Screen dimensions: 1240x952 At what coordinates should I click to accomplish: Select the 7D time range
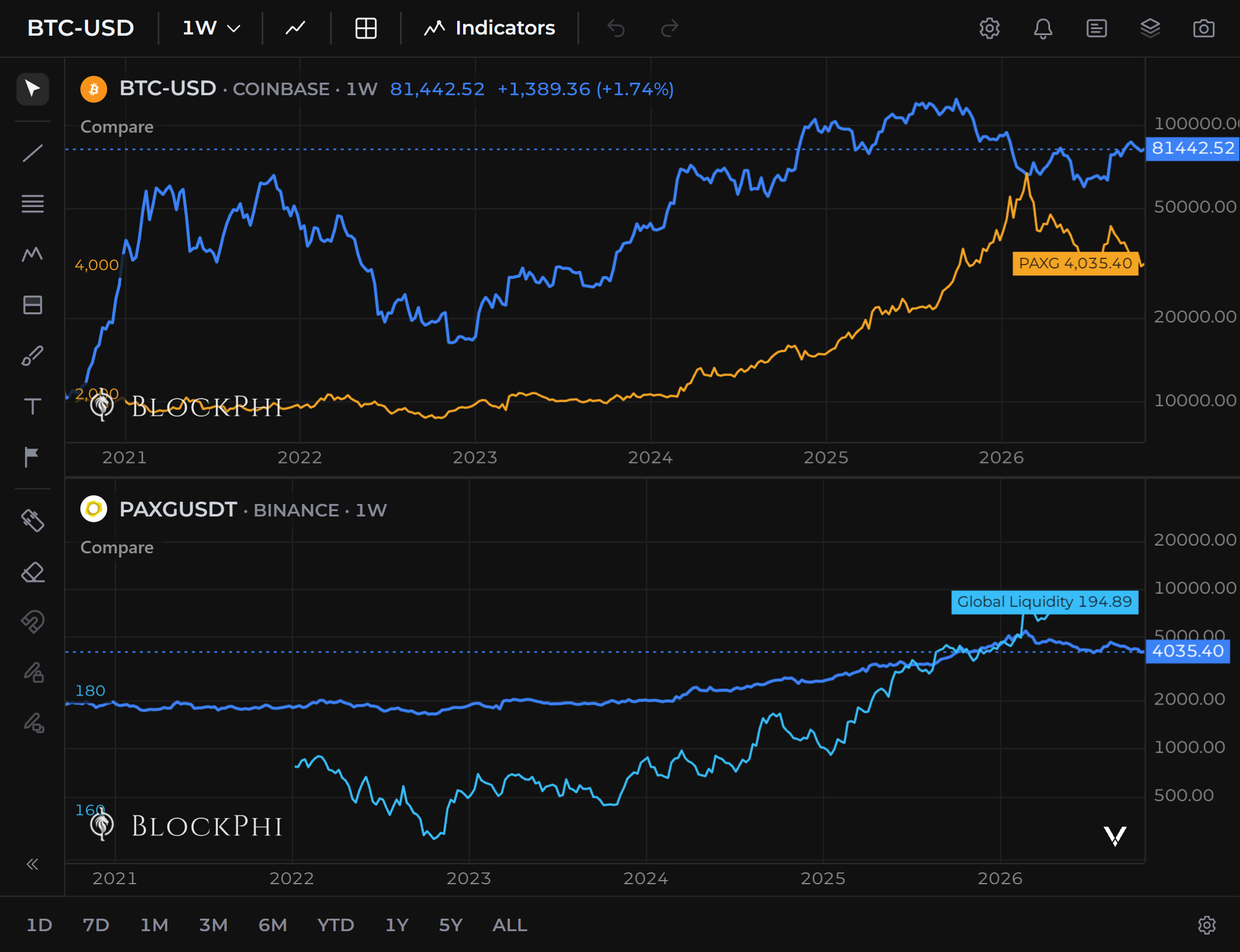[x=96, y=925]
